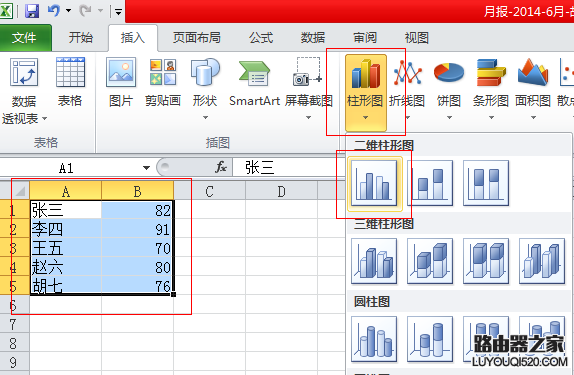
Task: Select column C header
Action: pos(209,191)
